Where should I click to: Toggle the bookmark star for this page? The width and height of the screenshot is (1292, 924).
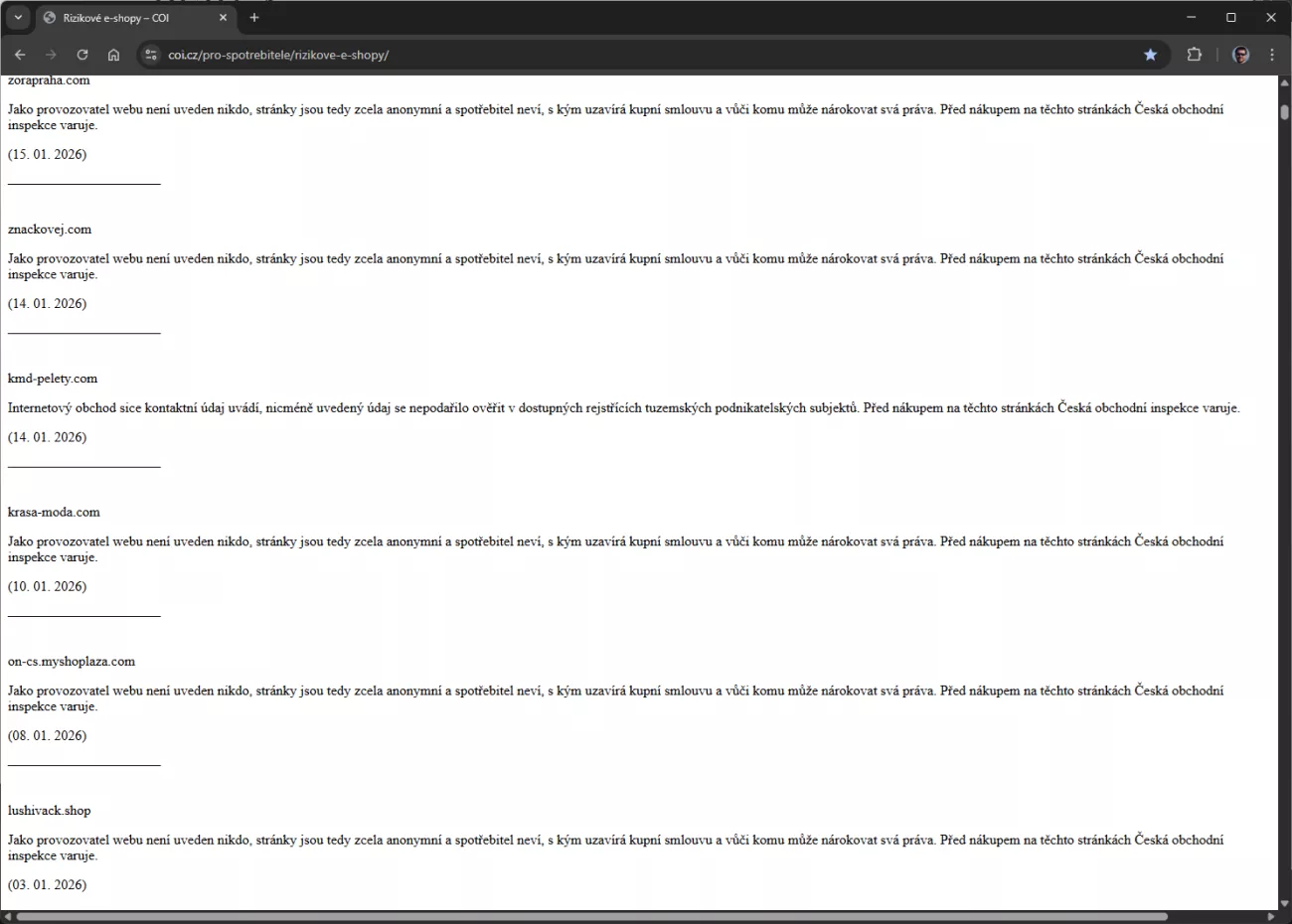tap(1150, 55)
